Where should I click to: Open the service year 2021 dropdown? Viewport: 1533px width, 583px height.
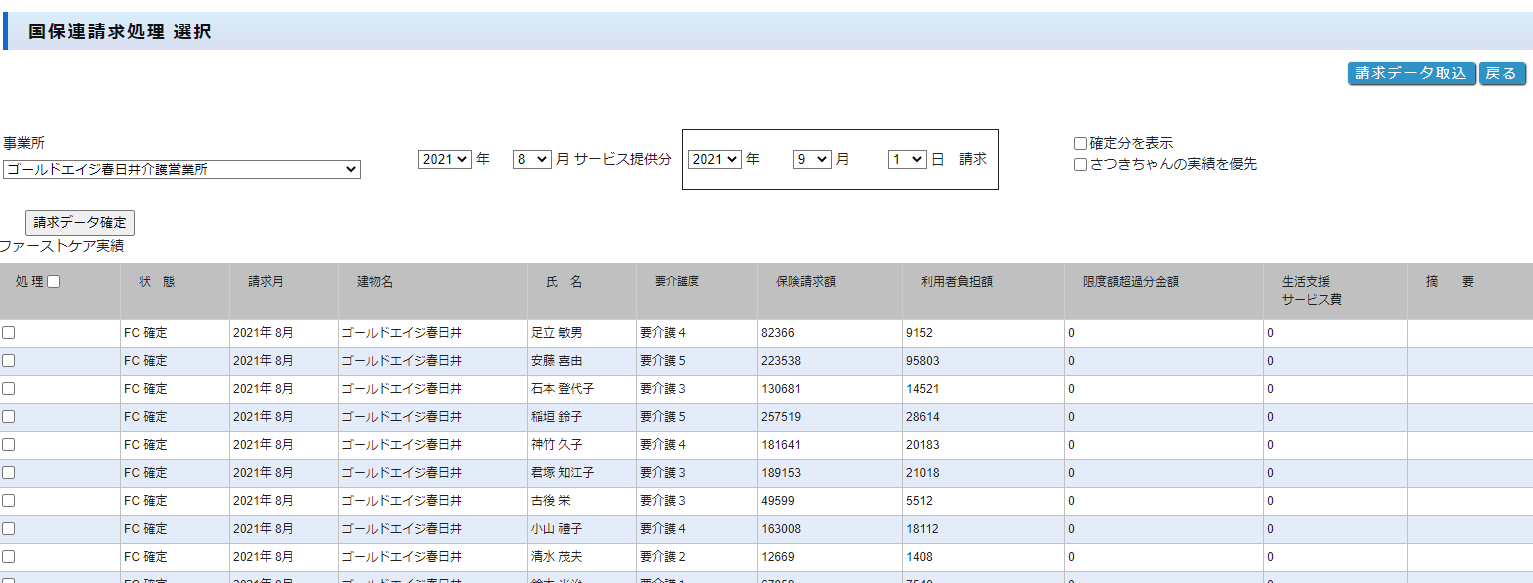pyautogui.click(x=444, y=159)
